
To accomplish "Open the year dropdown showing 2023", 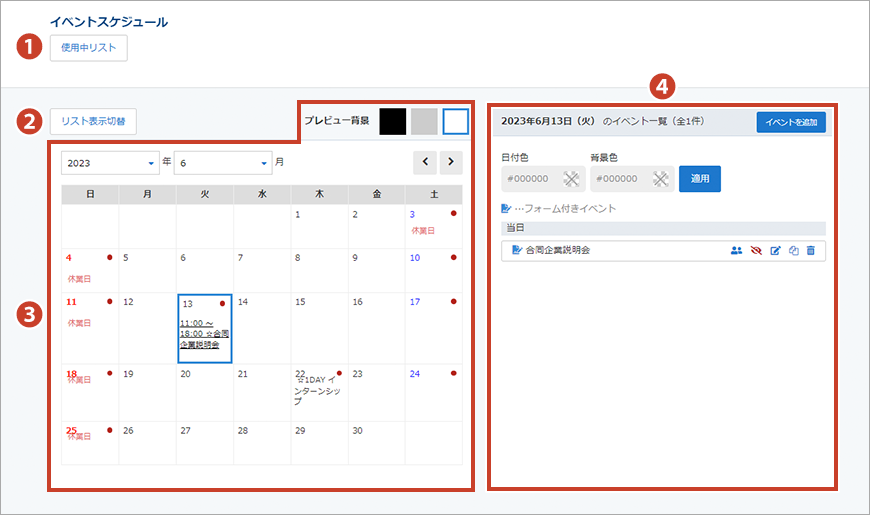I will (110, 162).
